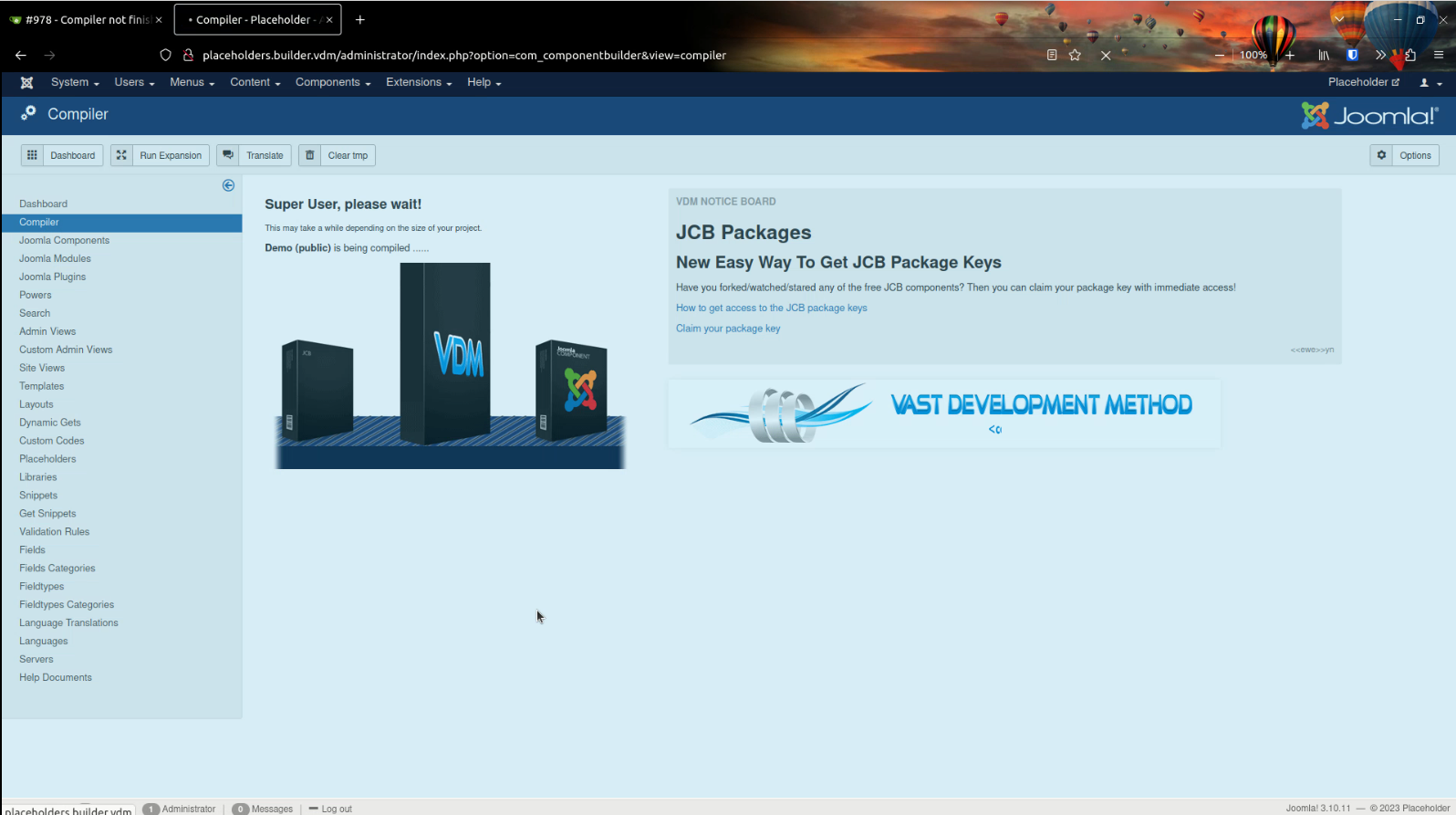Open the Firefox library icon

pos(1324,55)
